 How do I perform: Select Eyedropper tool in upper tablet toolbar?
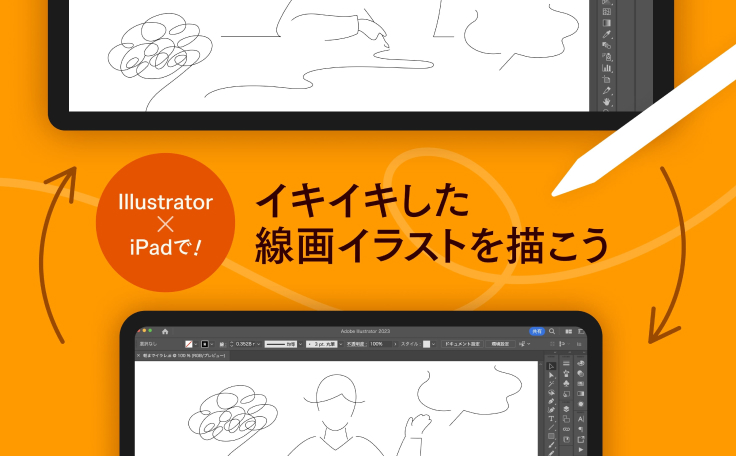pyautogui.click(x=606, y=34)
